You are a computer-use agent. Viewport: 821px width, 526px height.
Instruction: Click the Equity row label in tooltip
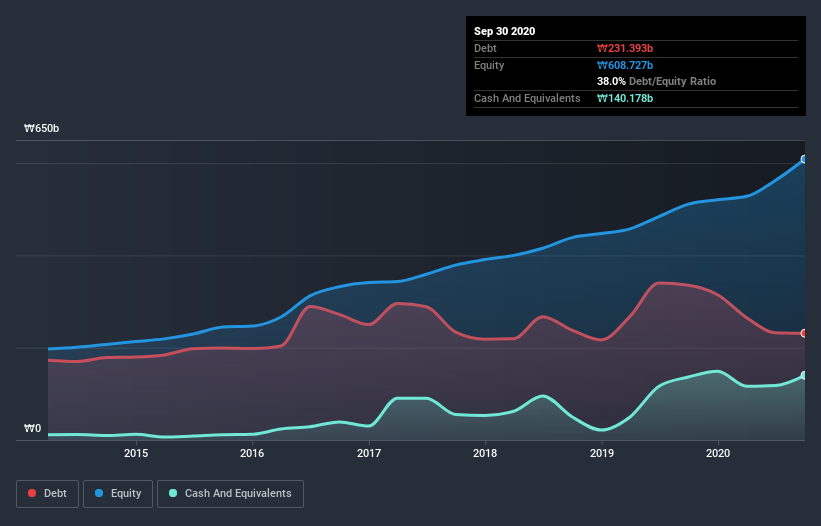pyautogui.click(x=489, y=65)
